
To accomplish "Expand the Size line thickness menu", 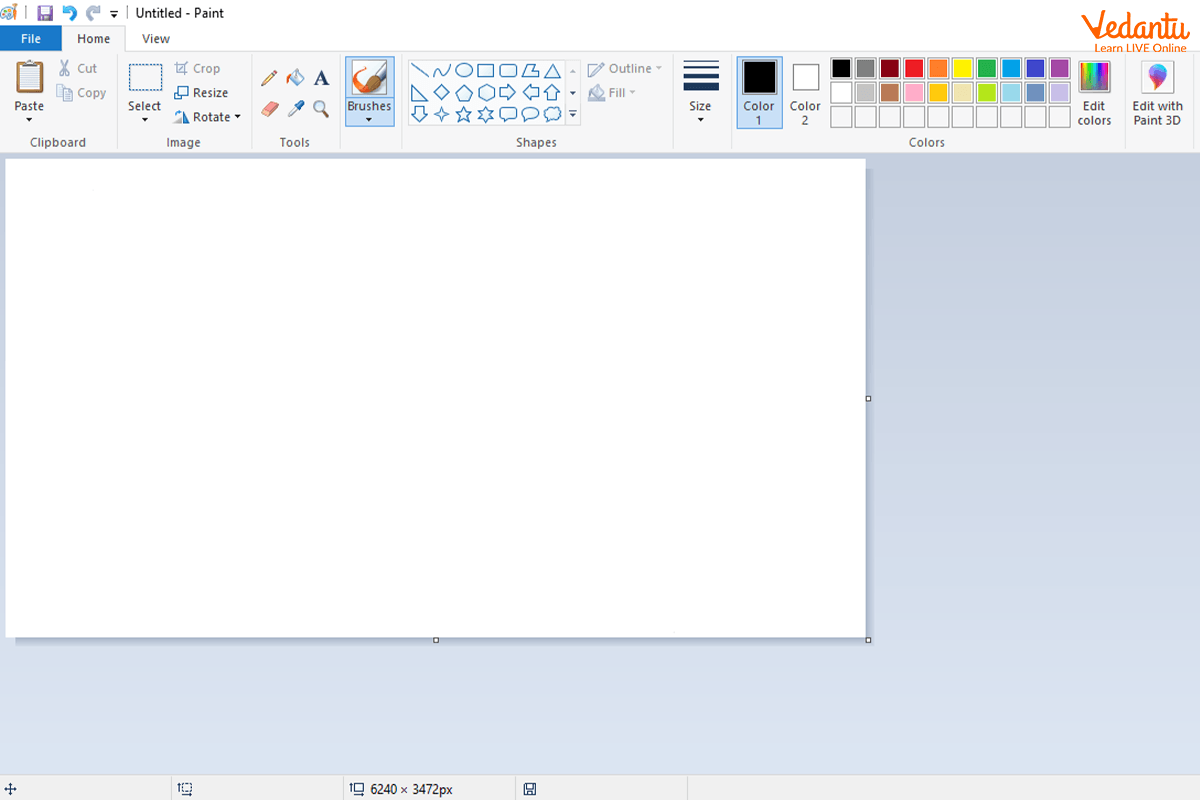I will coord(700,92).
